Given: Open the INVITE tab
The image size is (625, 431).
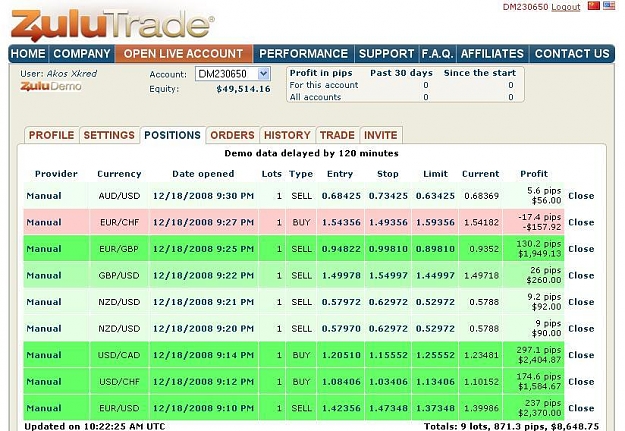Looking at the screenshot, I should coord(381,135).
